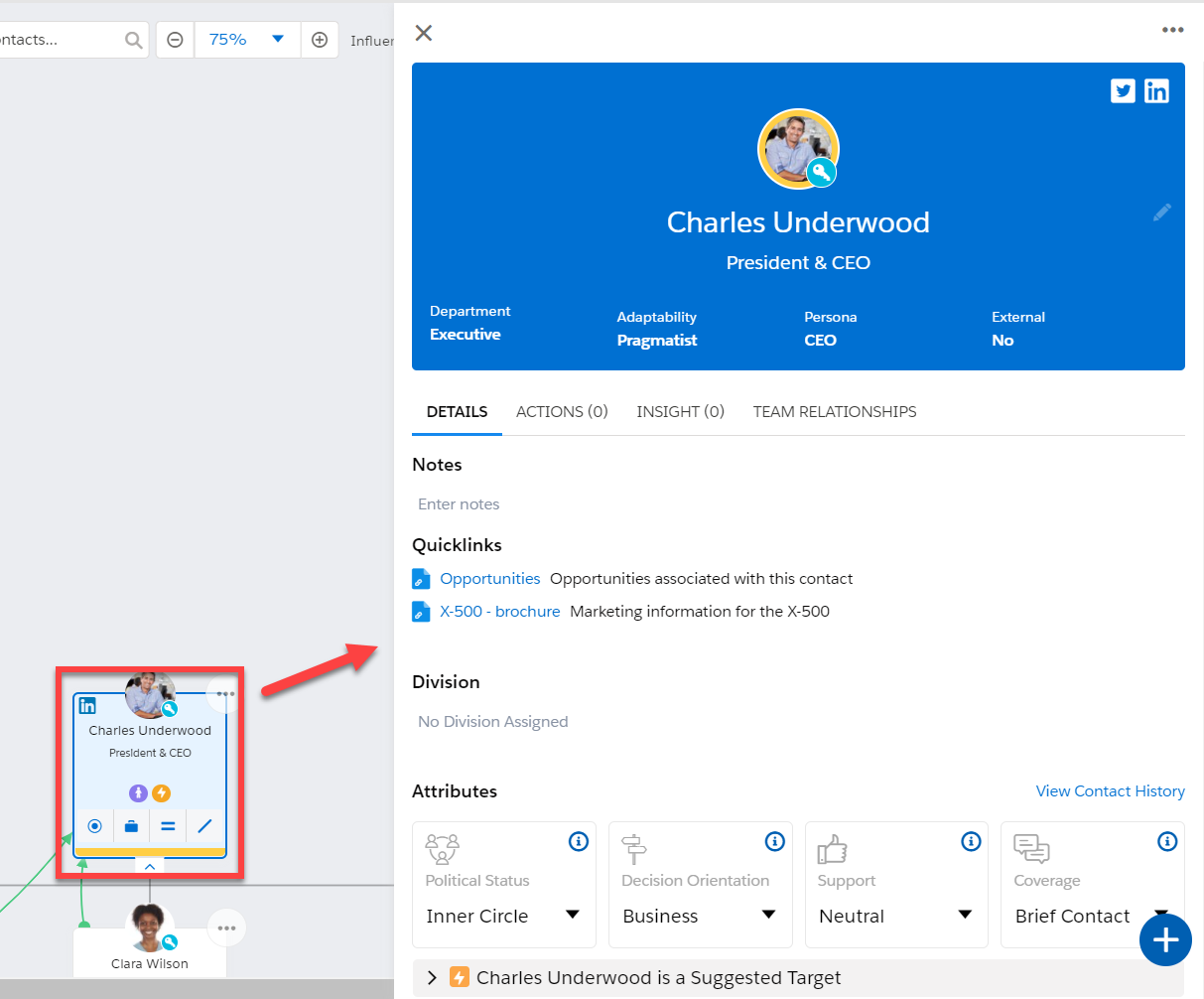Open Charles Underwood's Twitter profile icon
Screen dimensions: 1204x999
click(x=1123, y=91)
